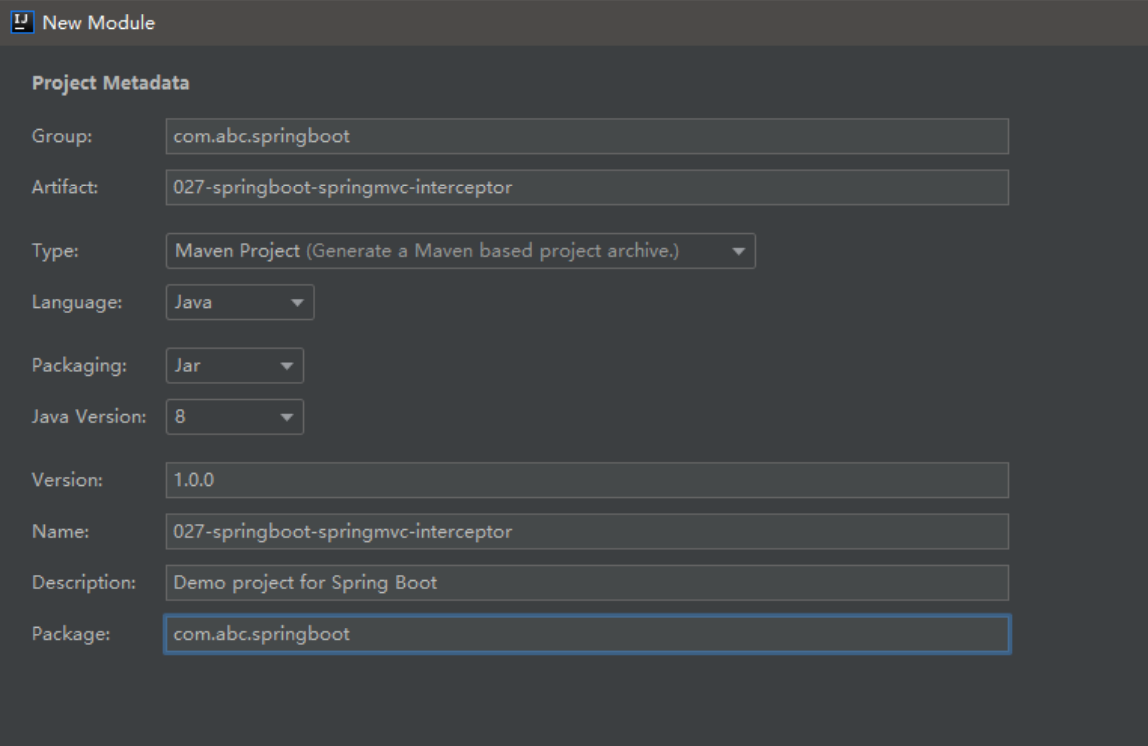Viewport: 1148px width, 746px height.
Task: Click the Type: label
Action: [x=55, y=251]
